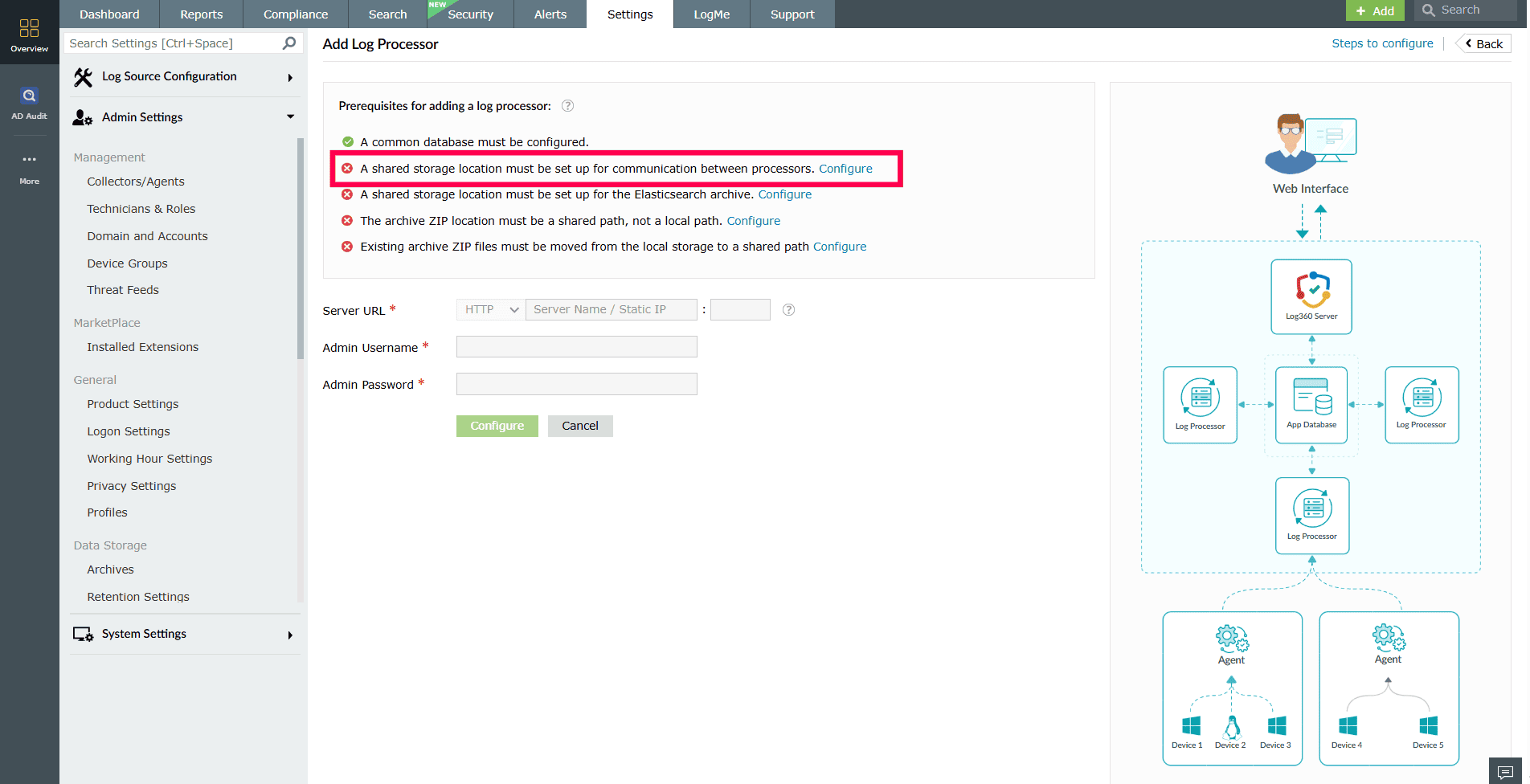Screen dimensions: 1530x784
Task: Collapse the Admin Settings section
Action: pyautogui.click(x=290, y=117)
